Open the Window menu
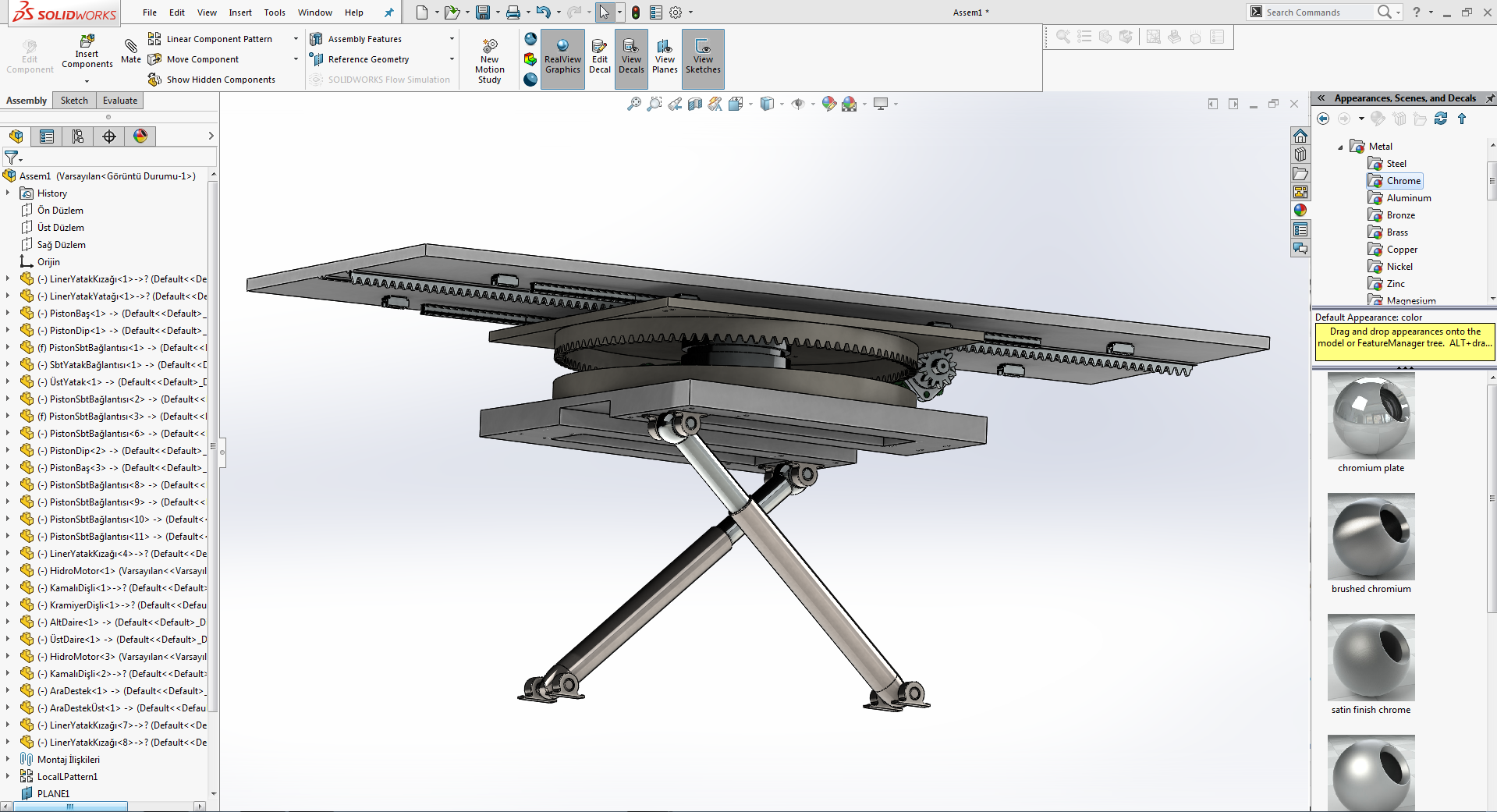The image size is (1497, 812). 315,12
